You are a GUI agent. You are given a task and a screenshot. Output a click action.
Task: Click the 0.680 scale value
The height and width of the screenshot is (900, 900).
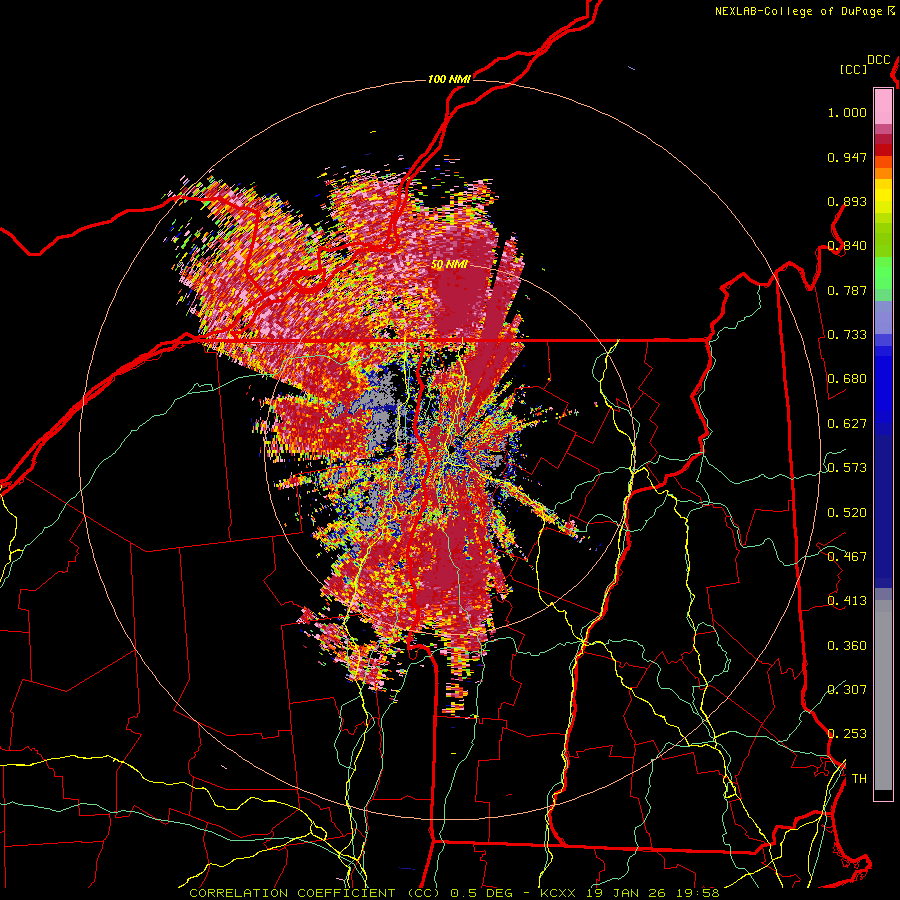point(847,379)
